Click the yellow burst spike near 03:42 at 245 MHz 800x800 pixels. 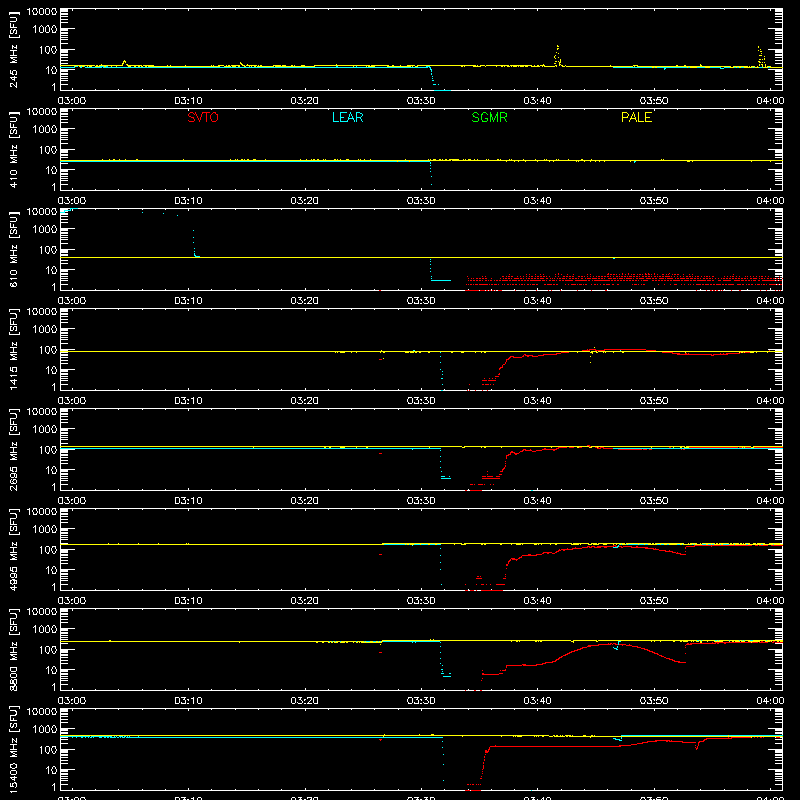coord(558,55)
